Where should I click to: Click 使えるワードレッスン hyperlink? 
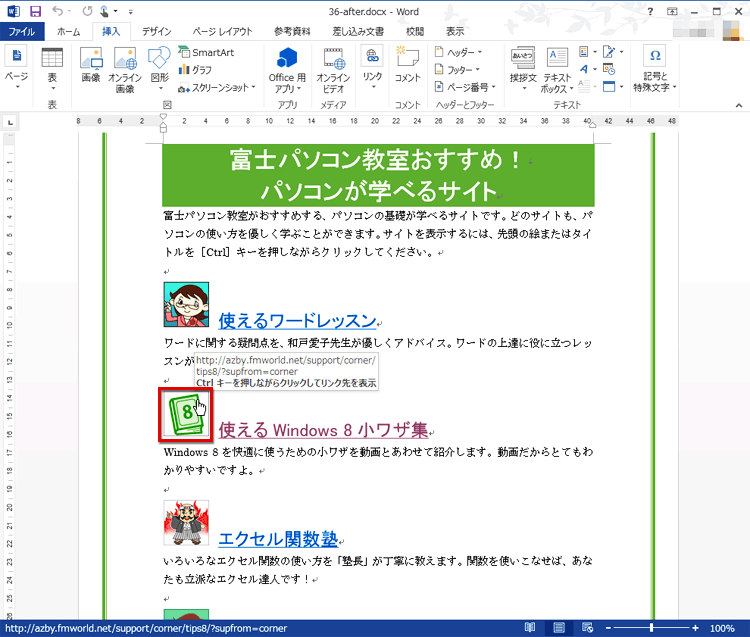[x=297, y=320]
